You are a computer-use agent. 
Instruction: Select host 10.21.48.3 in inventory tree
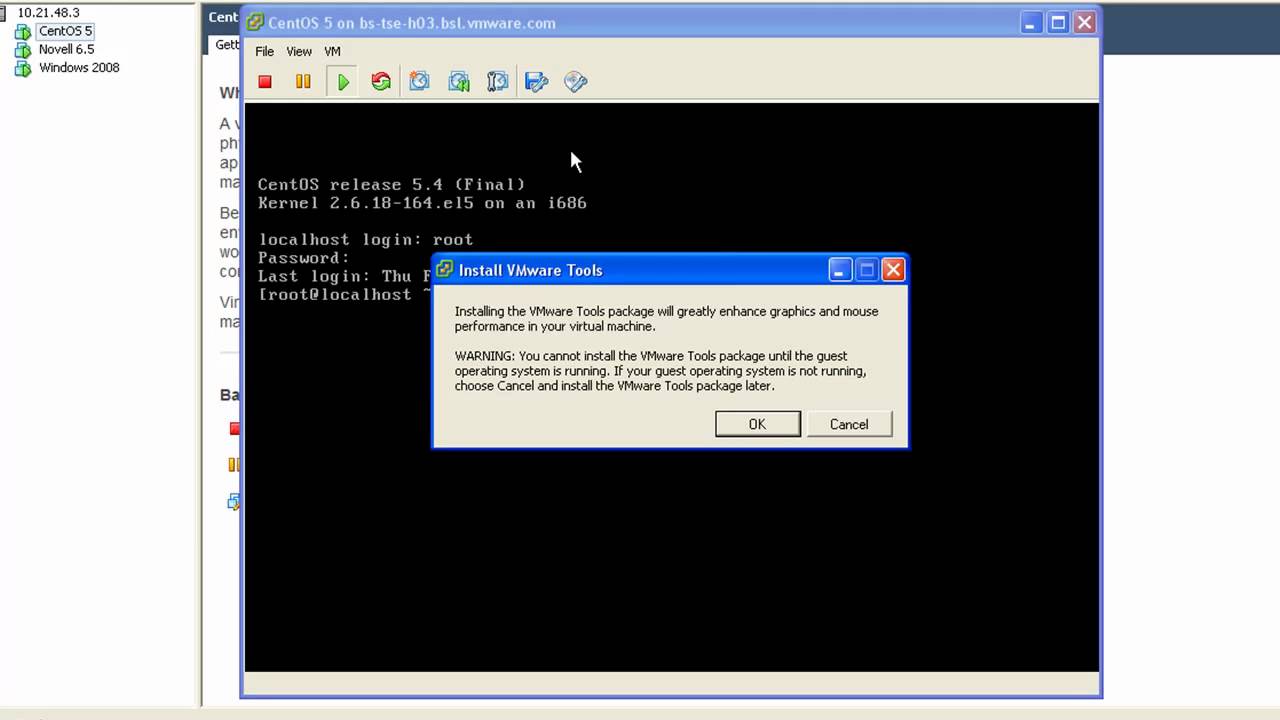pos(48,13)
